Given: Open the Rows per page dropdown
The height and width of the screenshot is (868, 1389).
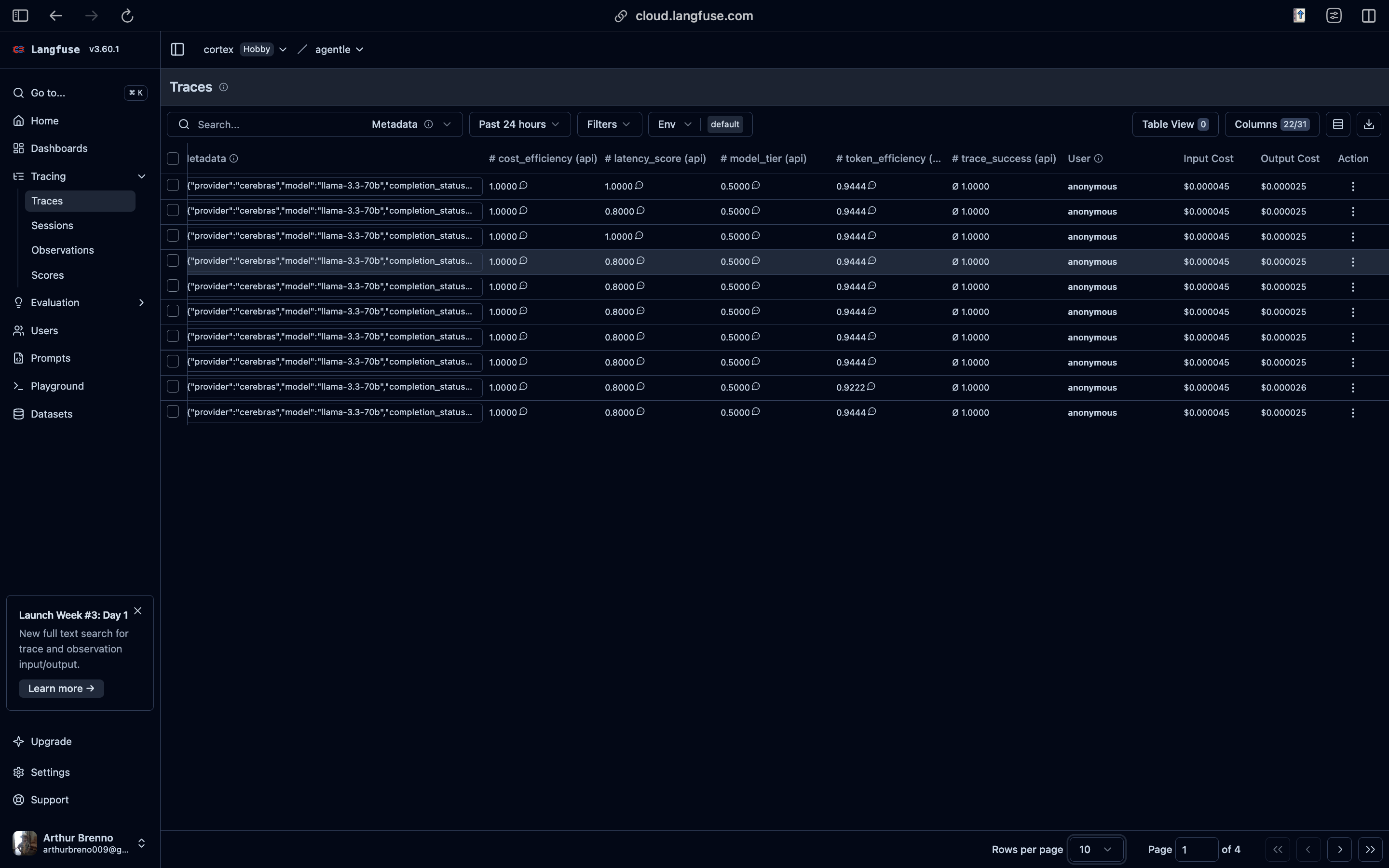Looking at the screenshot, I should click(x=1095, y=849).
